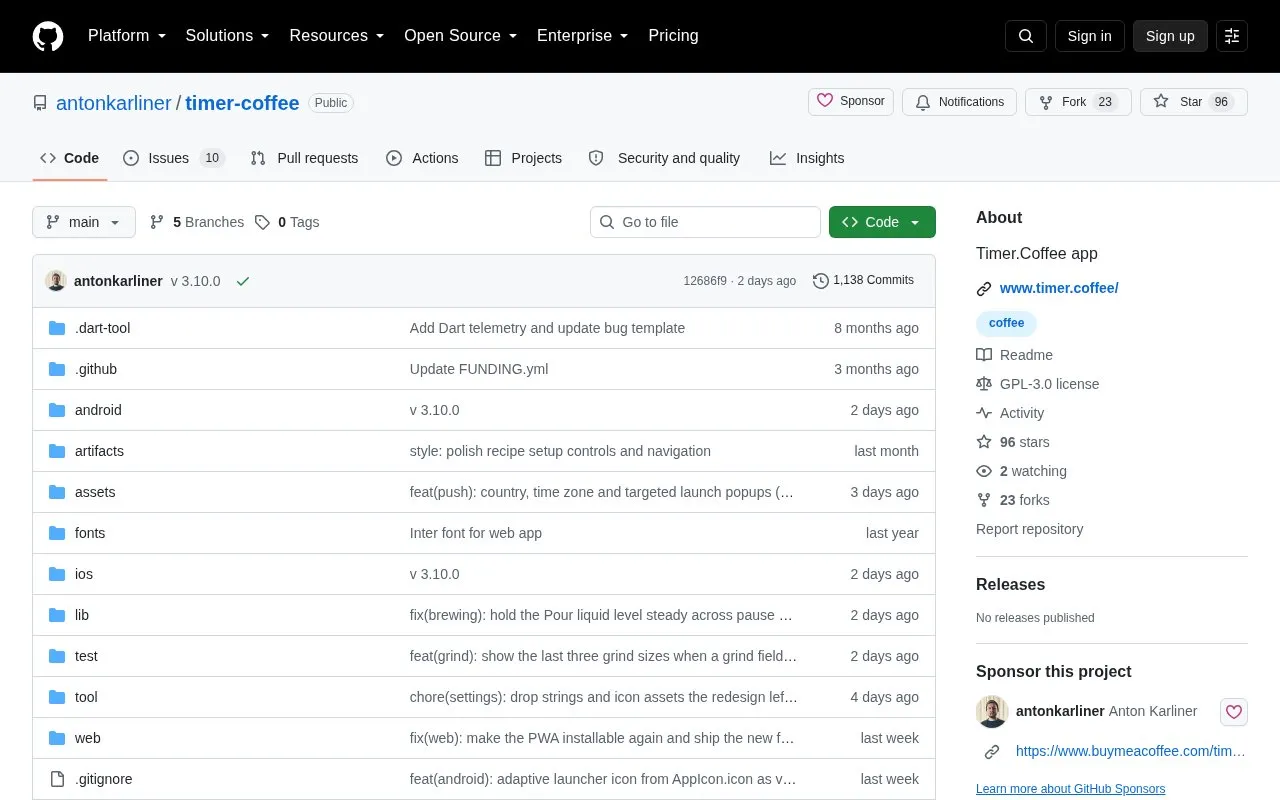Open the www.timer.coffee website link

[x=1059, y=288]
